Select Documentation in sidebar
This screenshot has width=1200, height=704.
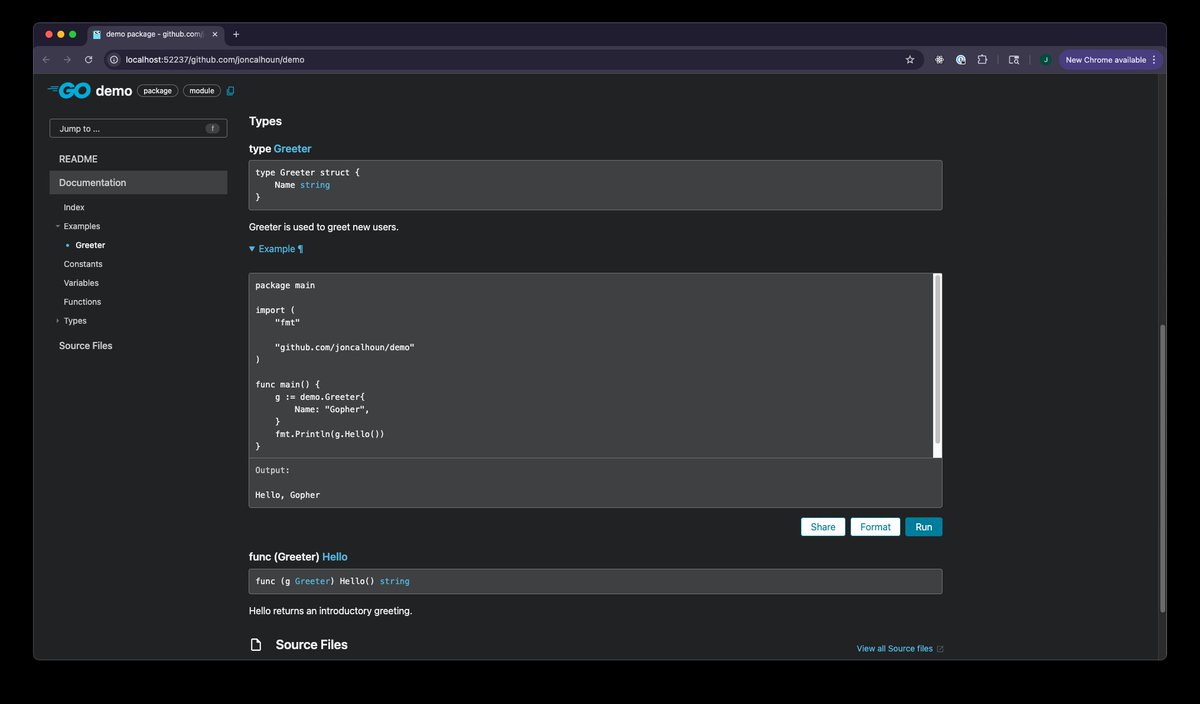point(138,183)
